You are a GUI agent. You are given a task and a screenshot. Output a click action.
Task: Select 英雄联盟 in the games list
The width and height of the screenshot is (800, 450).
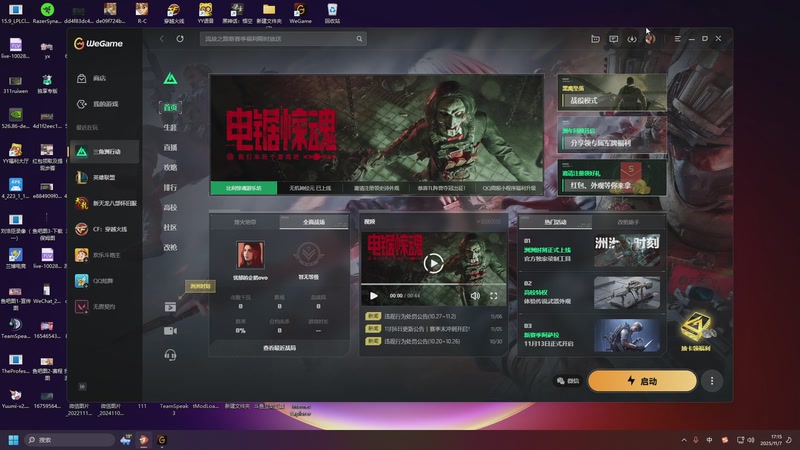tap(104, 178)
